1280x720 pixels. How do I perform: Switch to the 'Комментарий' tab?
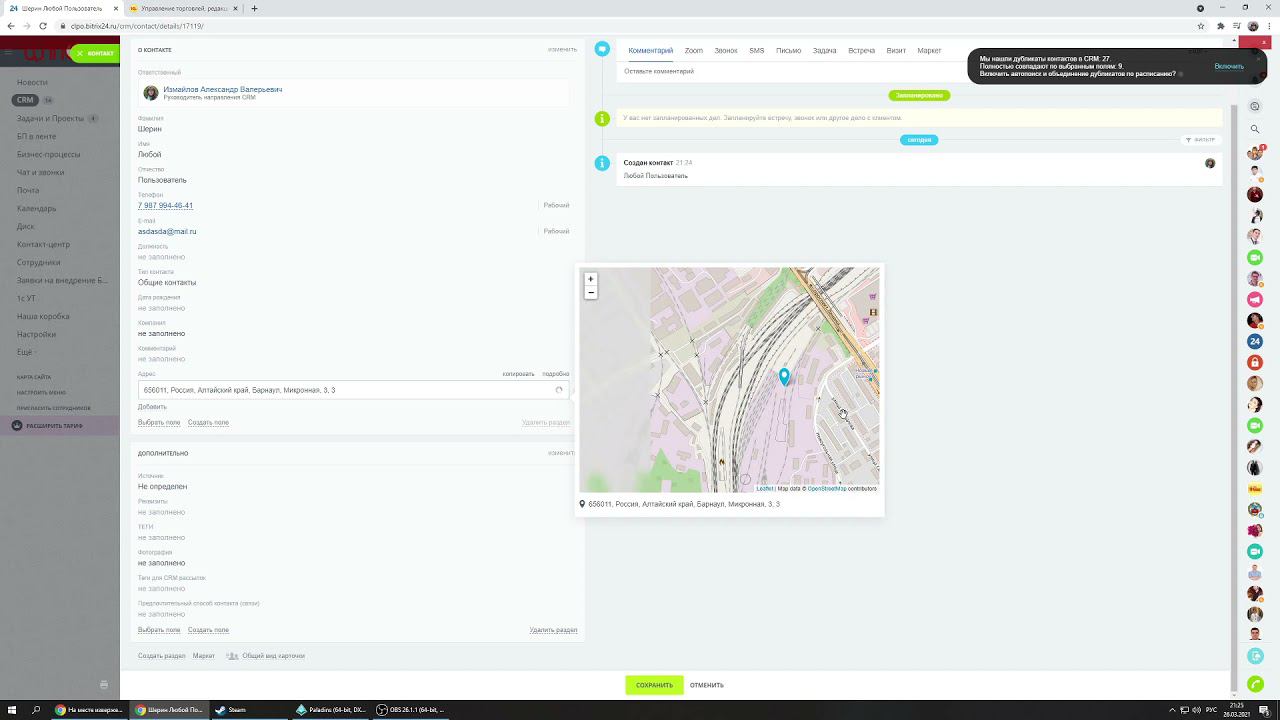(x=651, y=50)
